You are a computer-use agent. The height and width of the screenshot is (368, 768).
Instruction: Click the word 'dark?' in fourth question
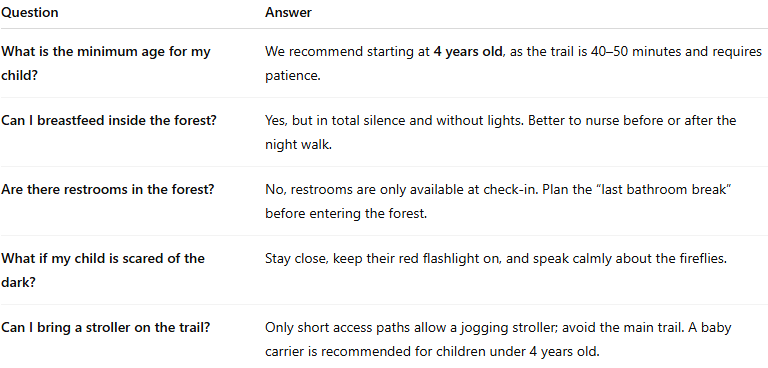tap(18, 283)
